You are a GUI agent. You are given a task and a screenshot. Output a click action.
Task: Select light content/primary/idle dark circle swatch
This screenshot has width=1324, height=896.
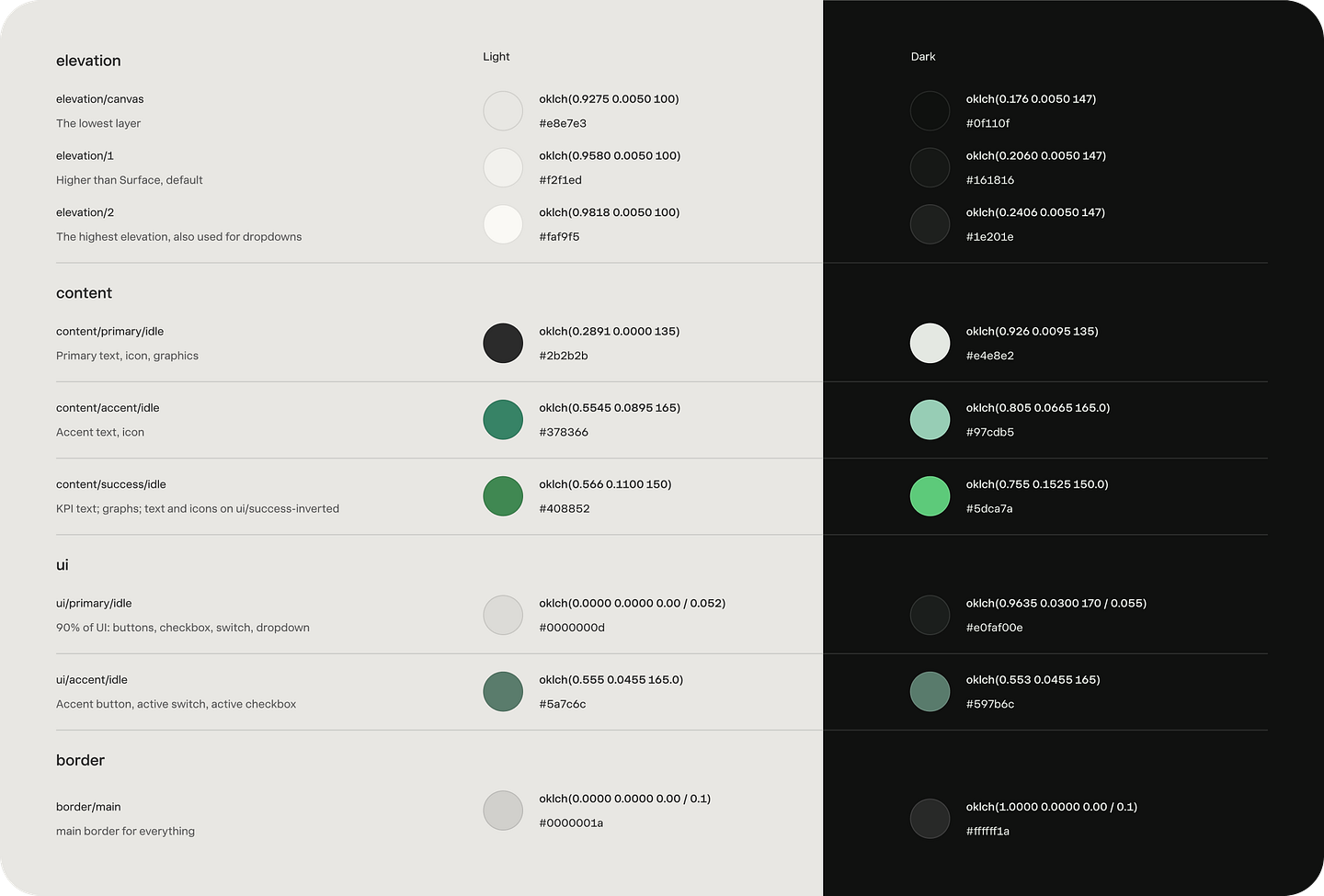(503, 344)
